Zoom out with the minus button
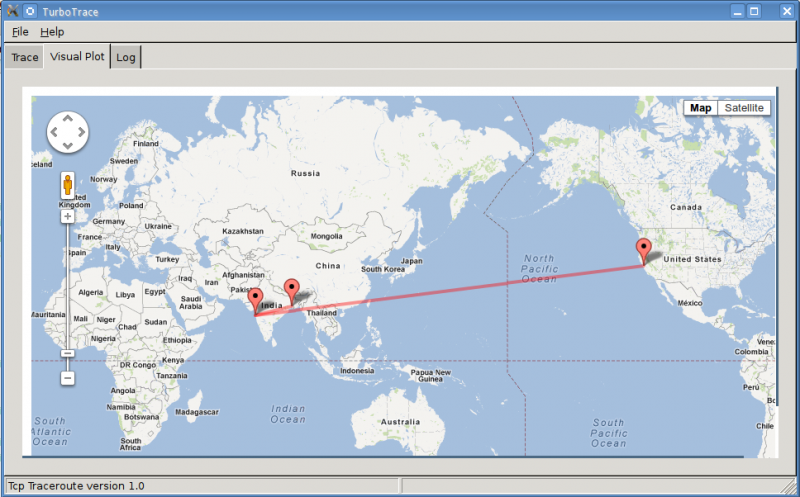800x497 pixels. pos(68,378)
